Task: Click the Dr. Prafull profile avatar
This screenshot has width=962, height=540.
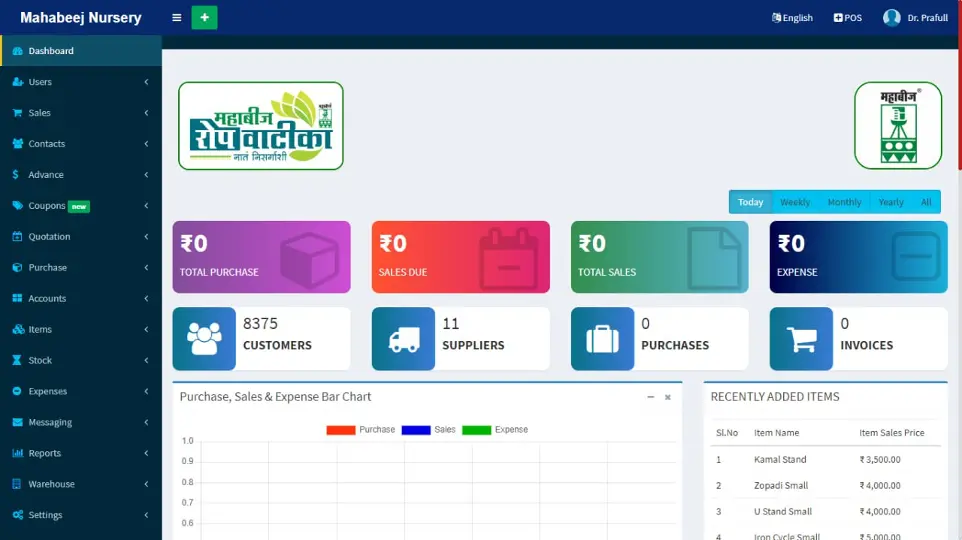Action: click(892, 18)
